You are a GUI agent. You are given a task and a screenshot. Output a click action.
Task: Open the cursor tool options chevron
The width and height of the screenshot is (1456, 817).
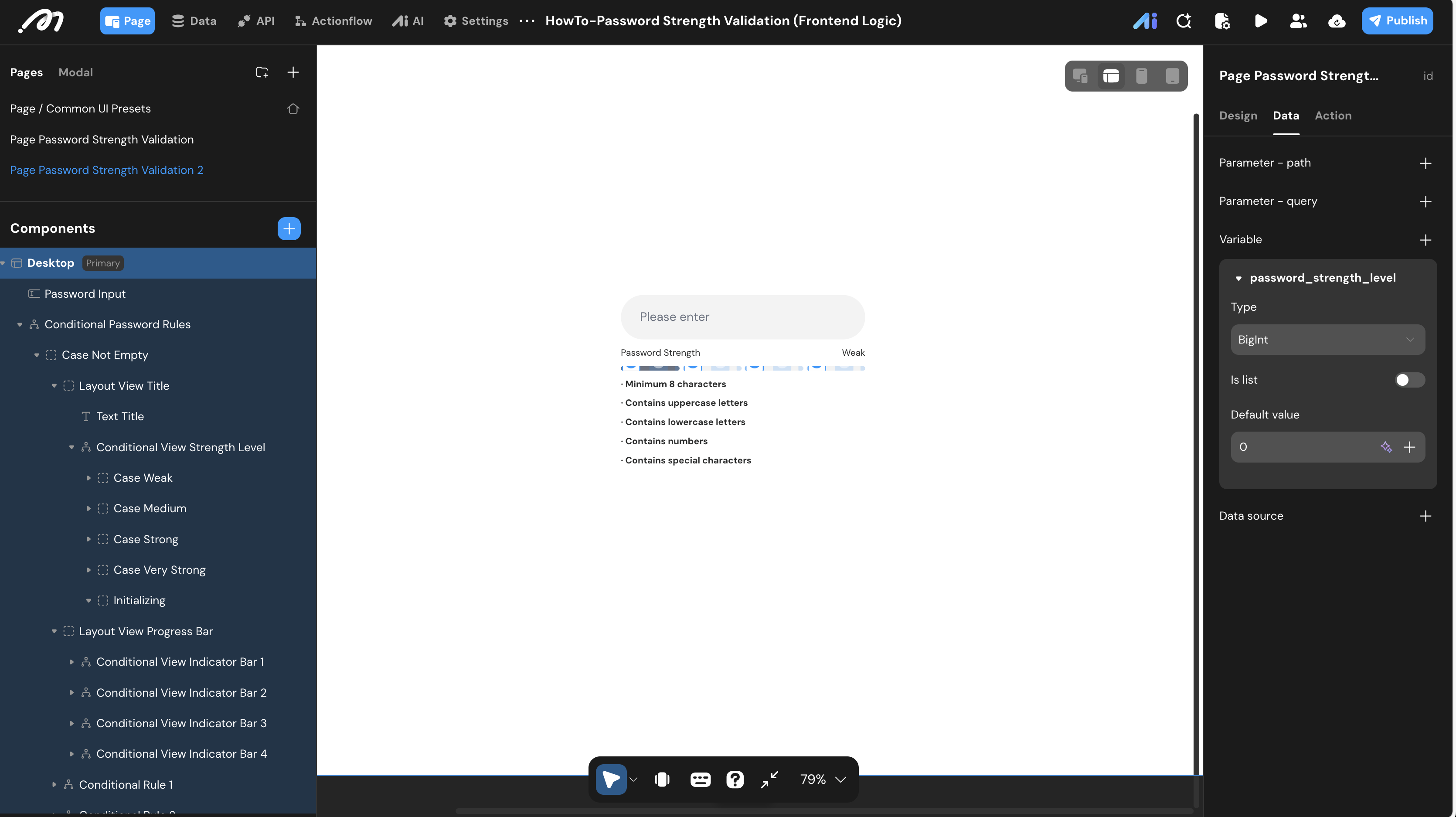coord(633,780)
